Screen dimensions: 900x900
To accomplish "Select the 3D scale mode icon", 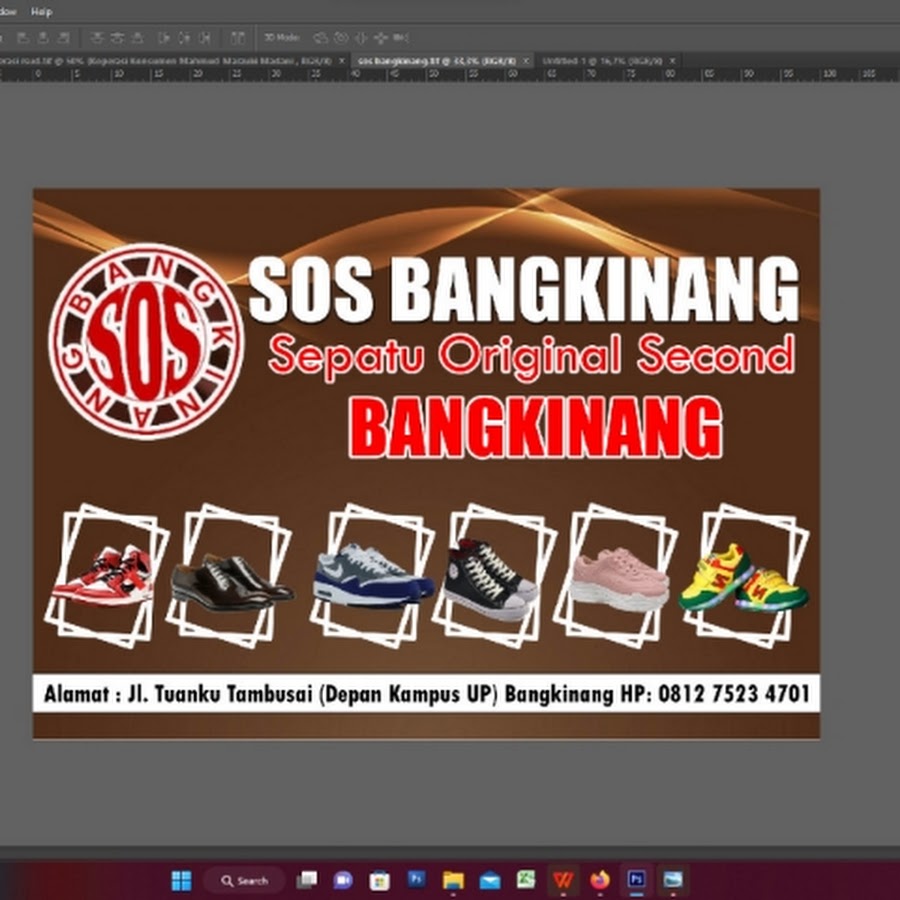I will (x=401, y=38).
